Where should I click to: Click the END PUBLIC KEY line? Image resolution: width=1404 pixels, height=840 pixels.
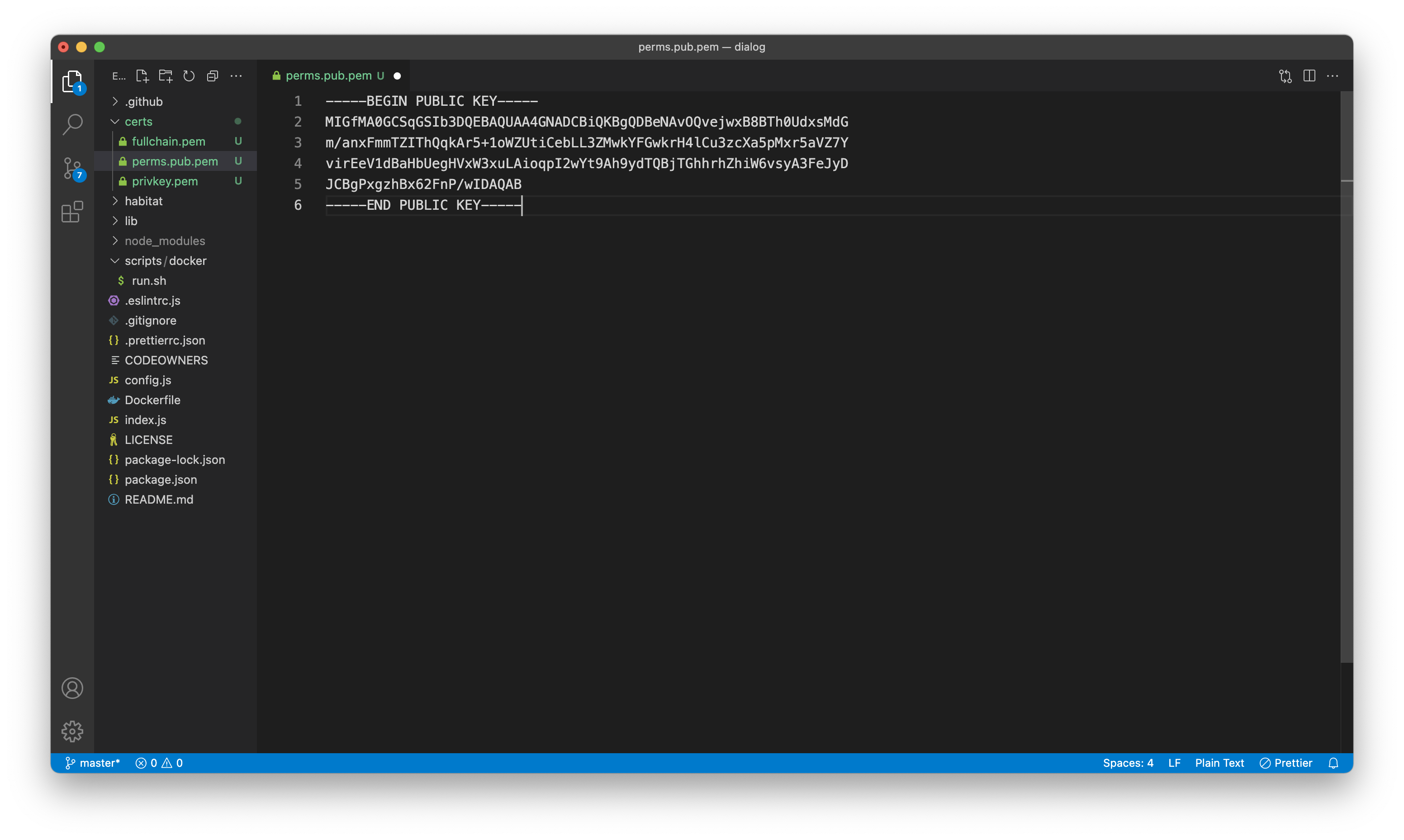pos(423,205)
